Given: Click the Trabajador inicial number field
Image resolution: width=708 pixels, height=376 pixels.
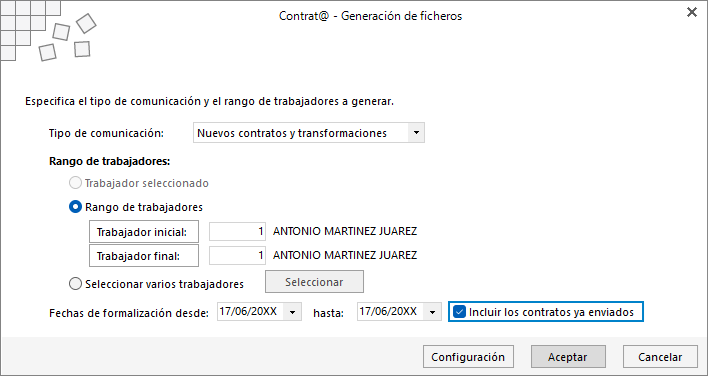Looking at the screenshot, I should (238, 232).
